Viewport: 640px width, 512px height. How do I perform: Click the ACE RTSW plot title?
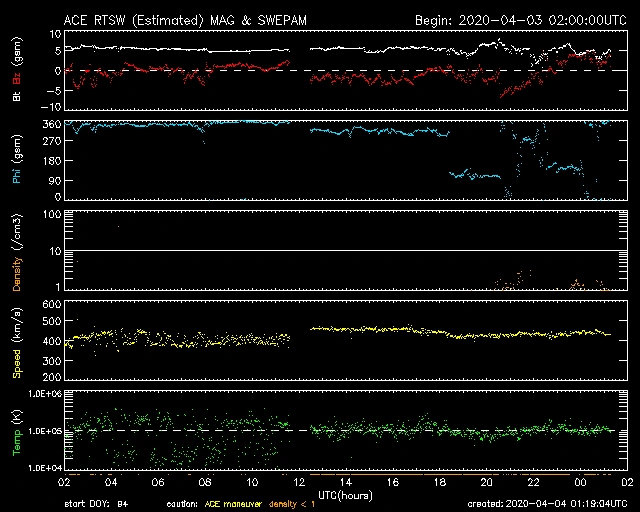tap(172, 20)
